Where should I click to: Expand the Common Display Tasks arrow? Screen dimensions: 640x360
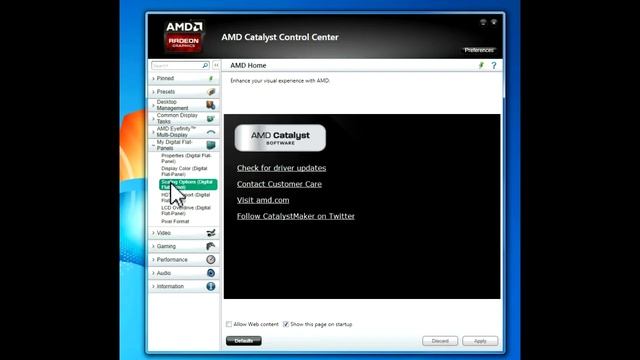pyautogui.click(x=153, y=119)
